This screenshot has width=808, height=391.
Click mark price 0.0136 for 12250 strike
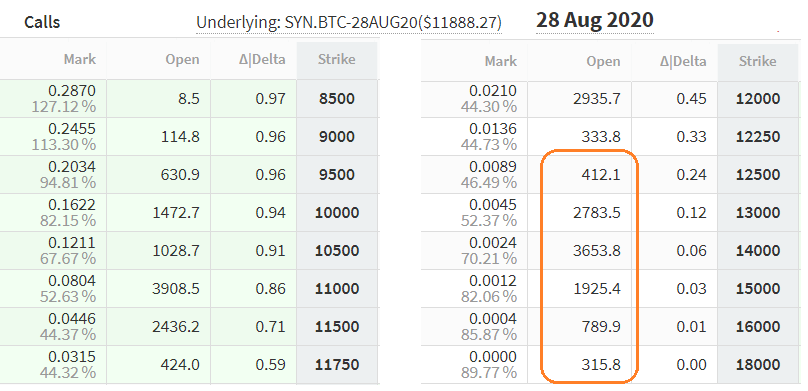click(493, 129)
